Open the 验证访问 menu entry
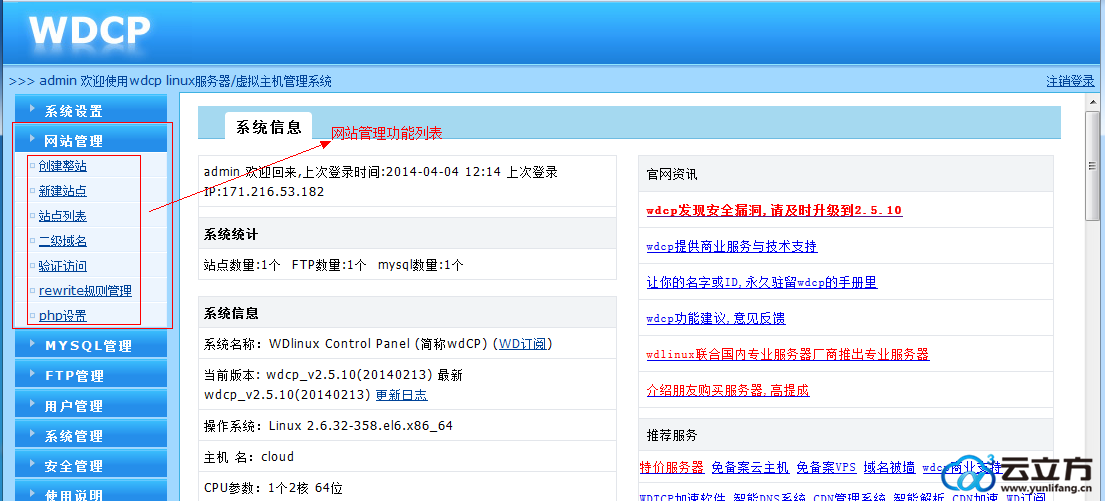This screenshot has width=1105, height=501. pyautogui.click(x=63, y=266)
